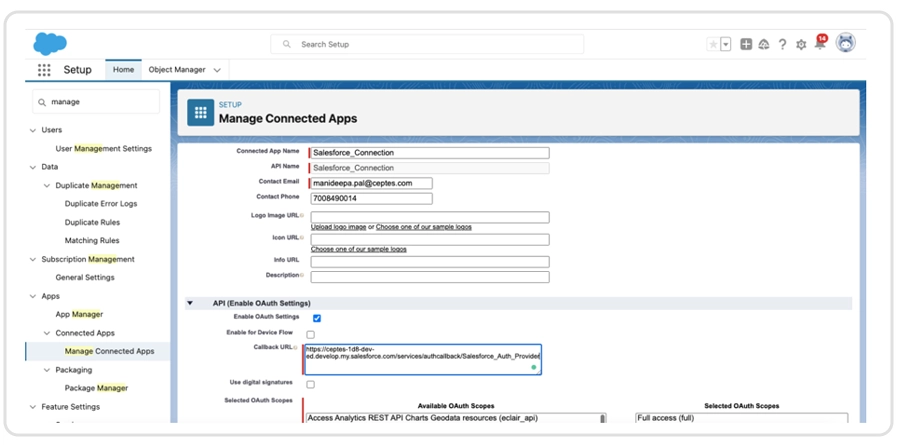Open the Trailhead guidance icon
This screenshot has width=900, height=445.
(x=764, y=45)
